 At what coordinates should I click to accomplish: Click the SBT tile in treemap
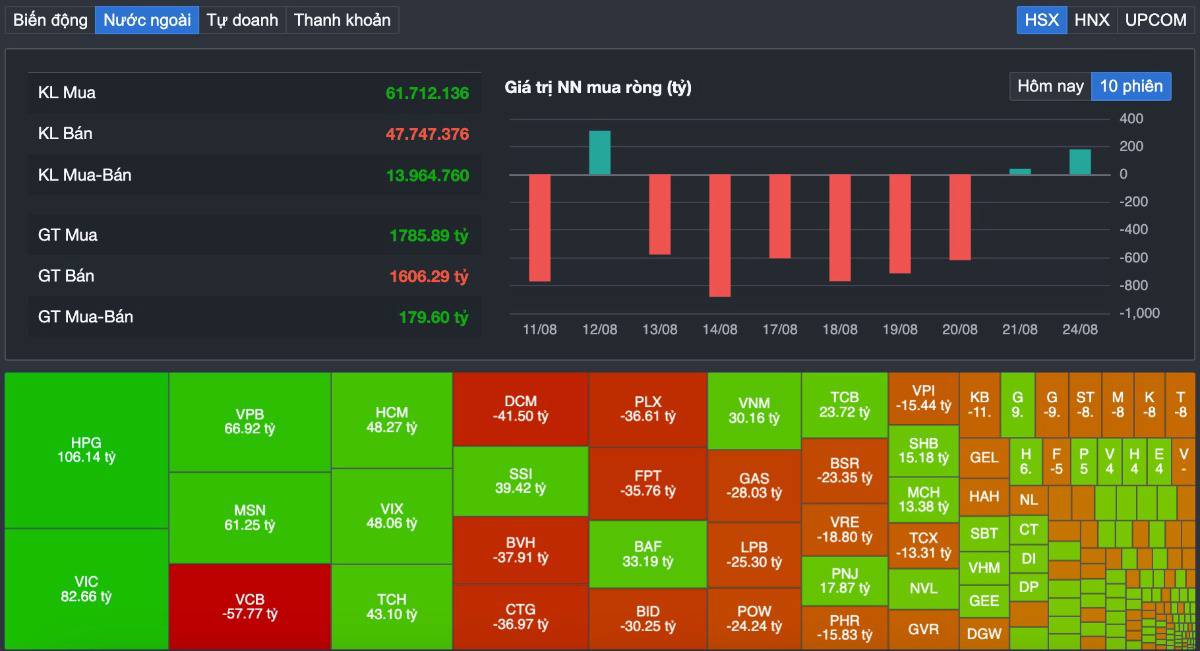tap(984, 533)
